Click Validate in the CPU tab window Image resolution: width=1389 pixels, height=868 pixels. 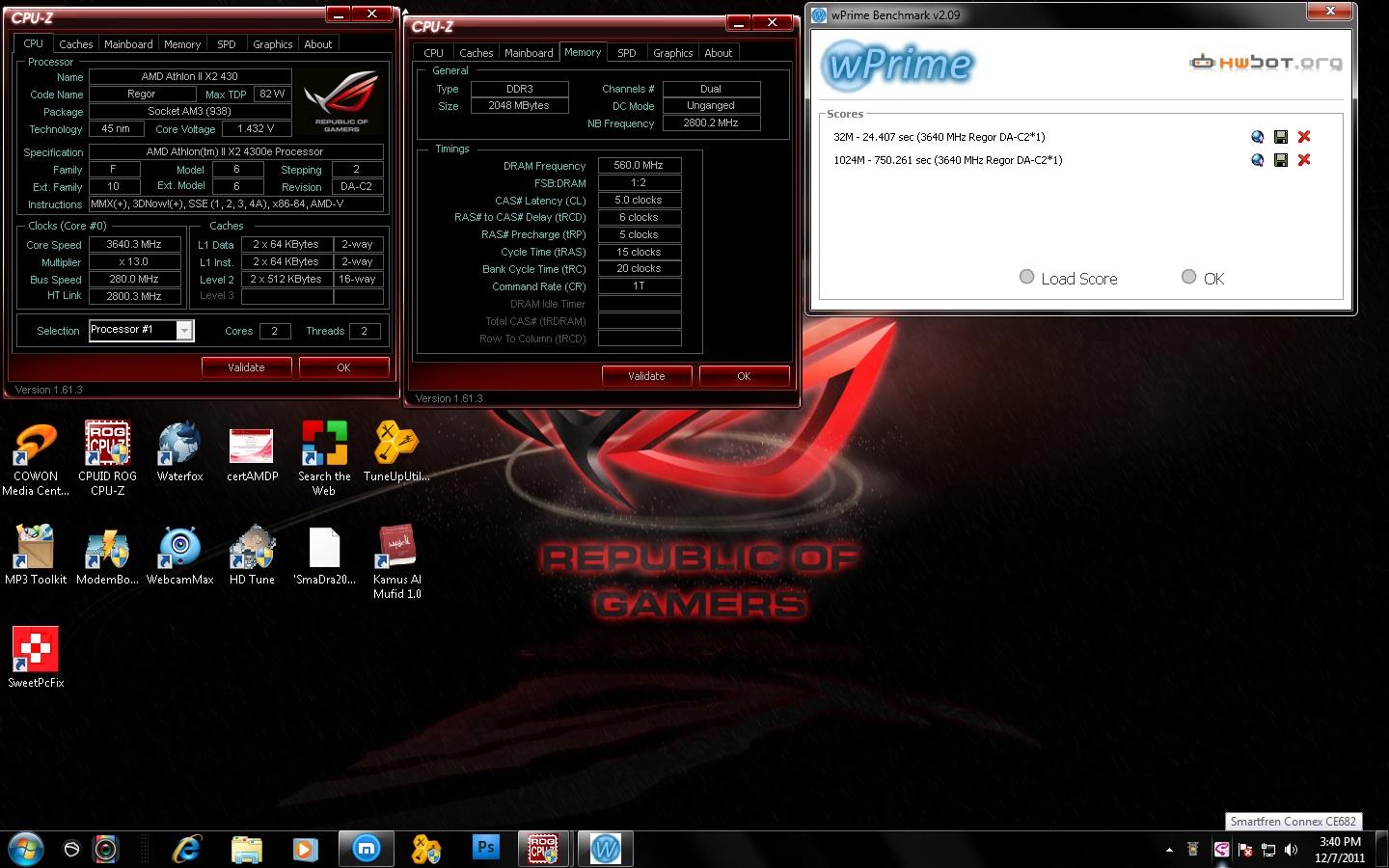pos(246,367)
